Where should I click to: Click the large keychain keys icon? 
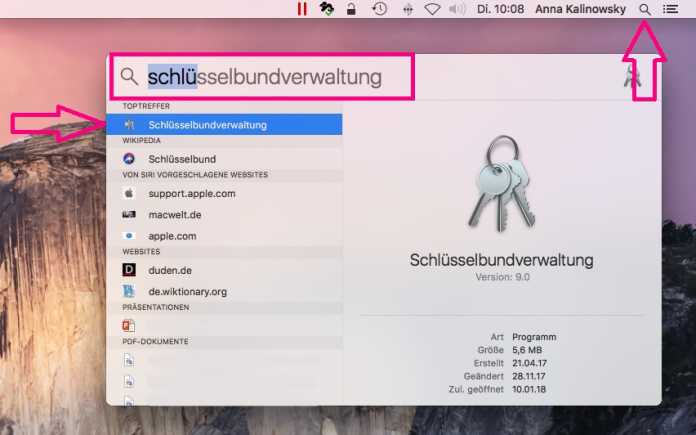click(x=502, y=183)
